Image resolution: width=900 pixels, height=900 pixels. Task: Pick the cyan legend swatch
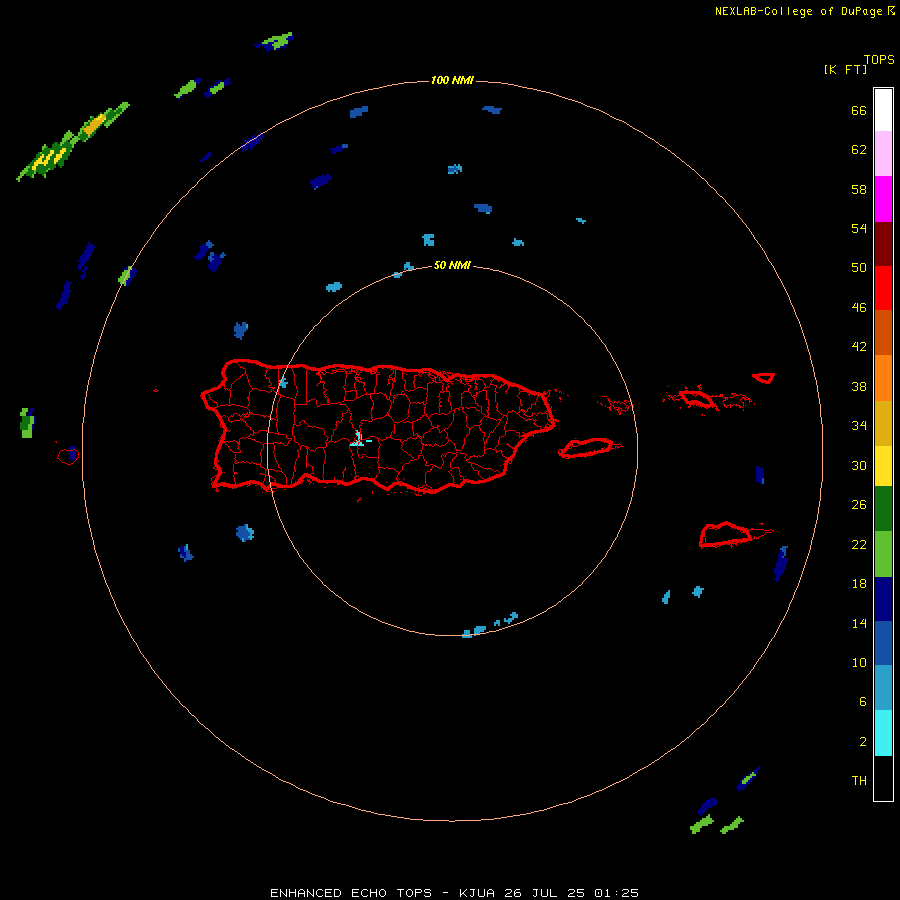883,733
